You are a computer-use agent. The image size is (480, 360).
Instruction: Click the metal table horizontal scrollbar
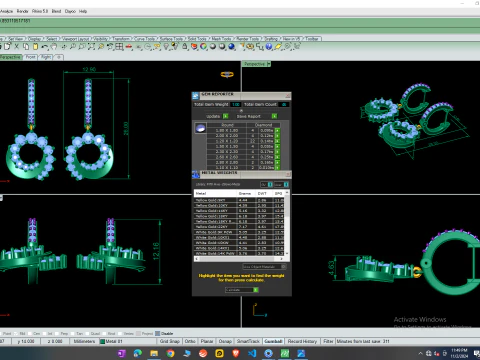(239, 259)
